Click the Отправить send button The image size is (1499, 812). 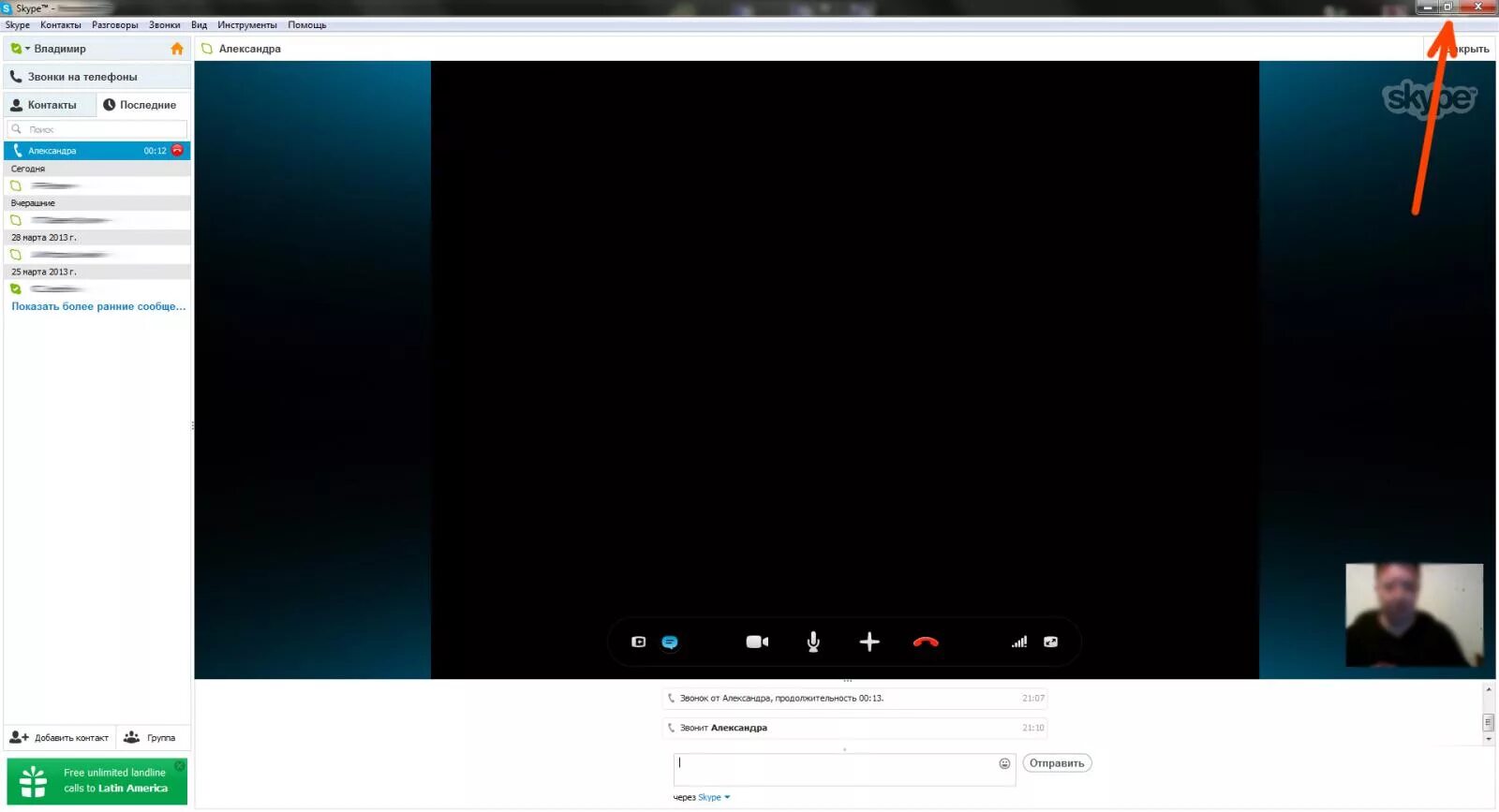[x=1057, y=763]
